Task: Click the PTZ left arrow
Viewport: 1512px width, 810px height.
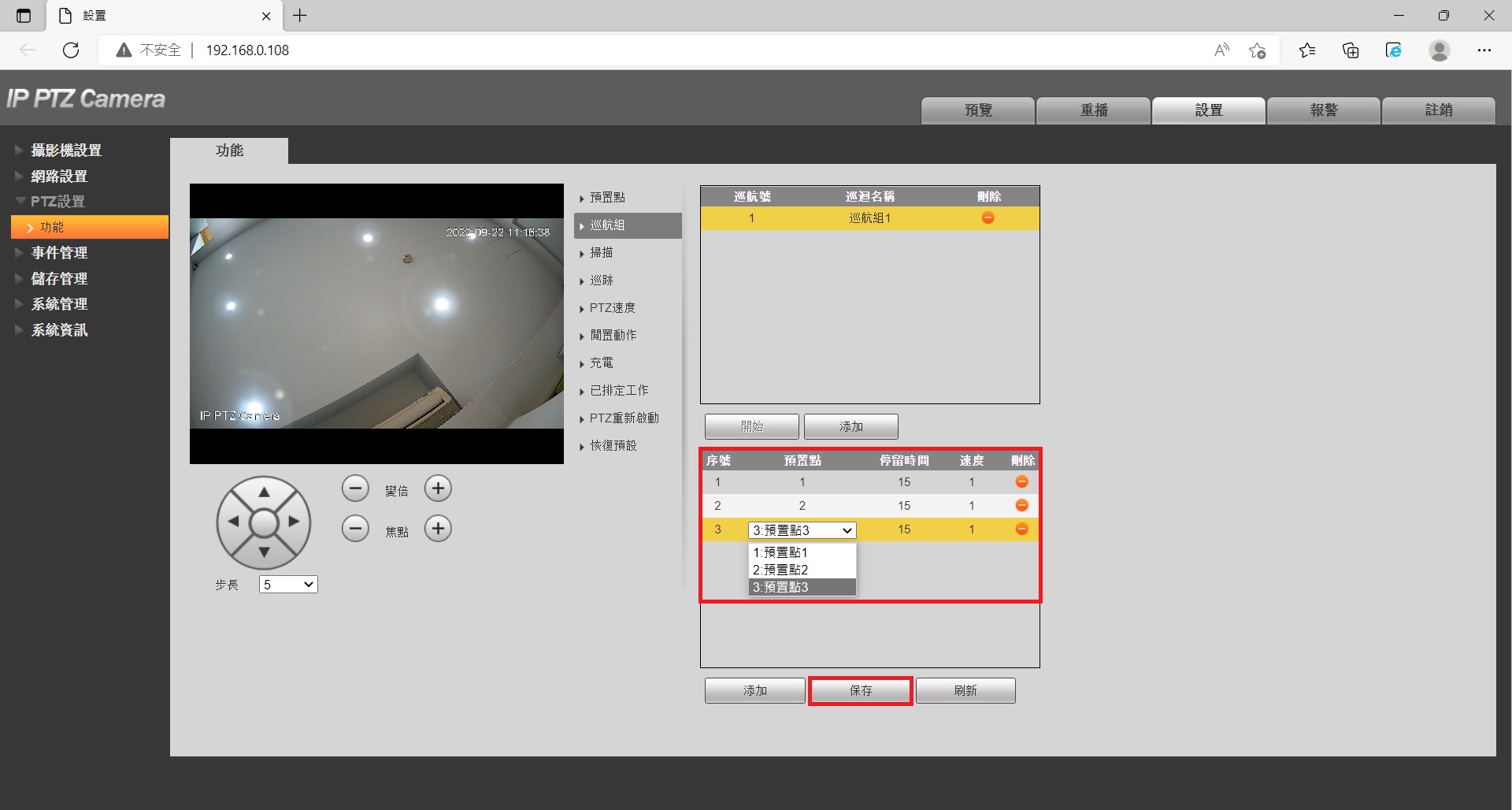Action: point(233,522)
